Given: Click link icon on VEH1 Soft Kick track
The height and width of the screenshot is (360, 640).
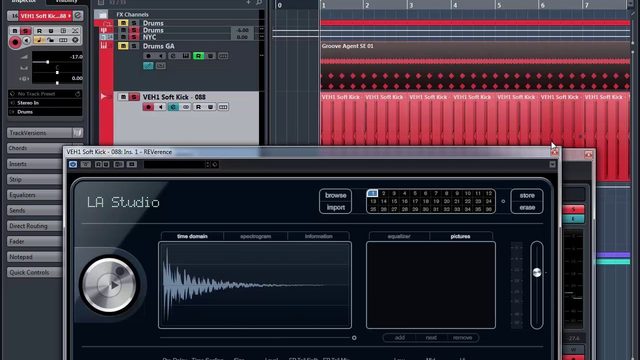Looking at the screenshot, I should 186,107.
